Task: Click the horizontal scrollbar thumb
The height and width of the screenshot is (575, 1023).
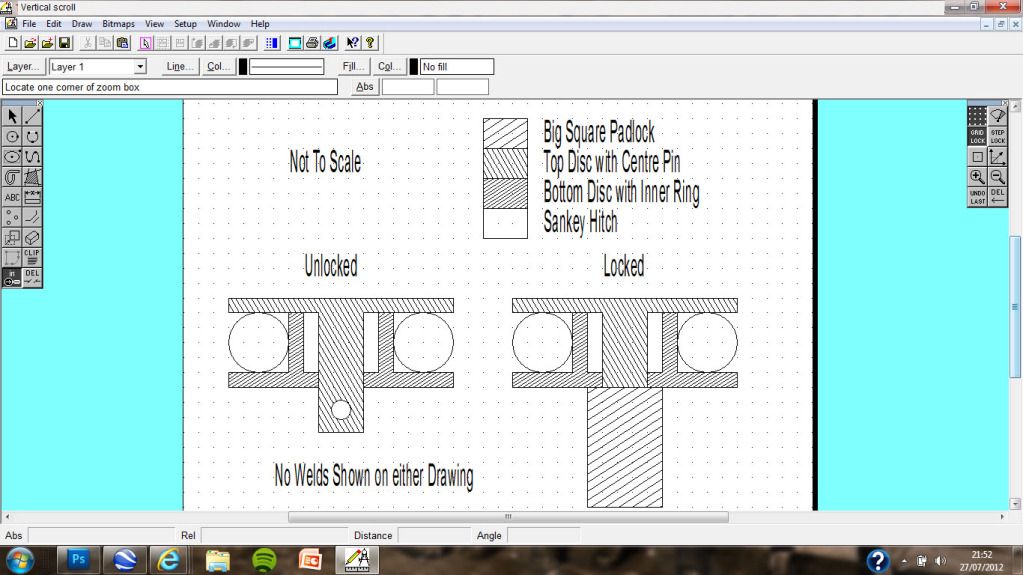Action: [508, 517]
